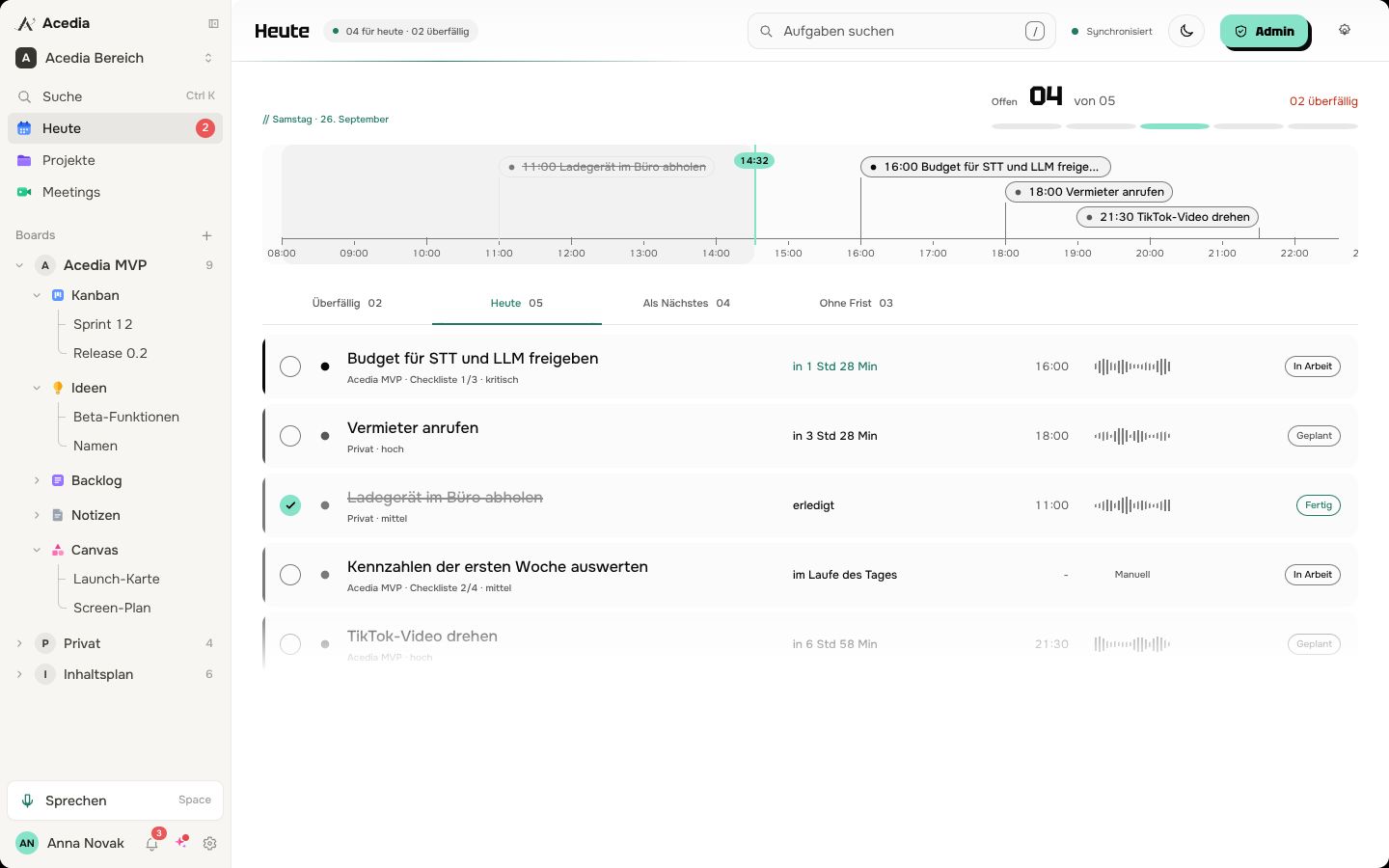Click the Projekte folder icon
This screenshot has height=868, width=1389.
[x=25, y=160]
